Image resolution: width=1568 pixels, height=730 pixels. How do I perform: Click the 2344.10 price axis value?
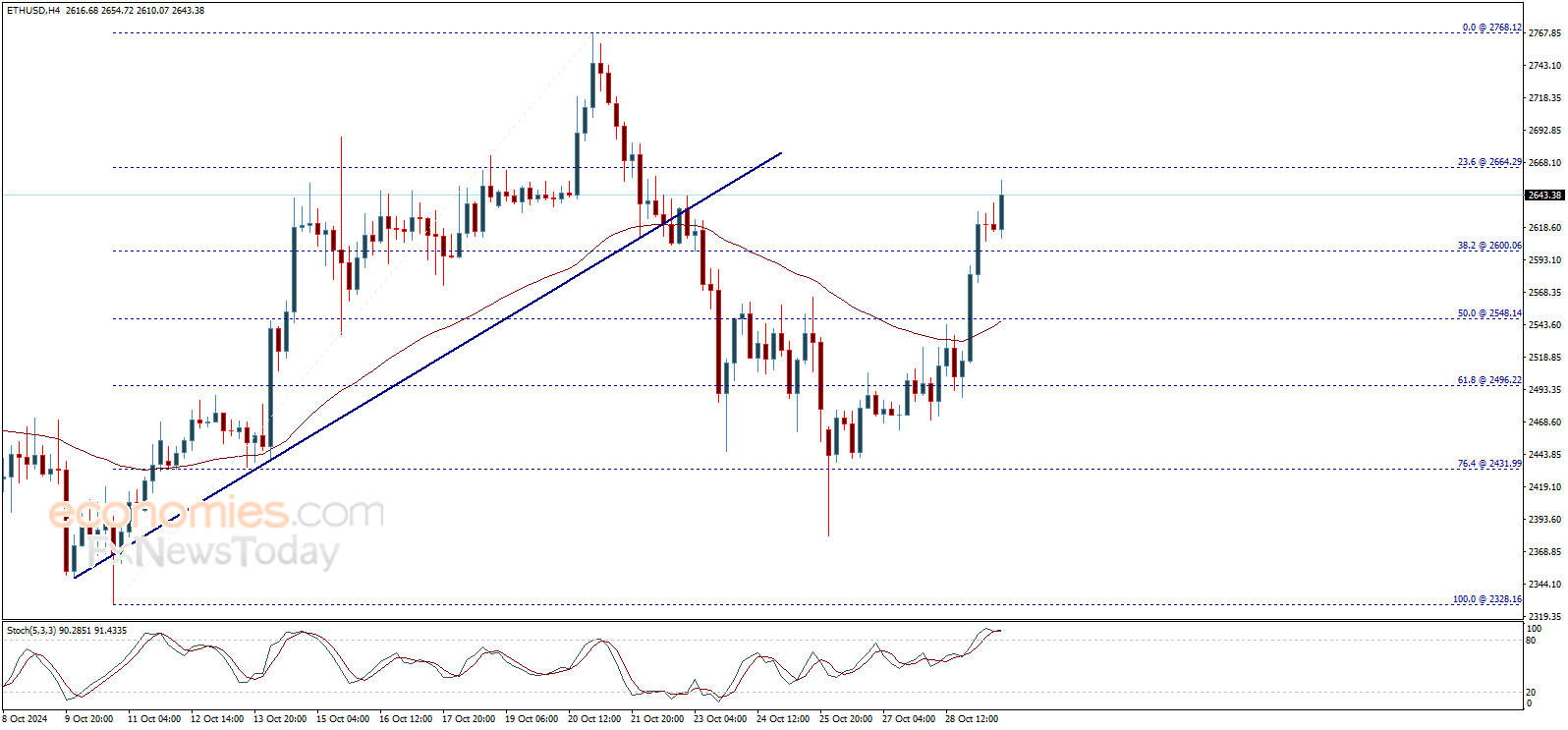1544,585
